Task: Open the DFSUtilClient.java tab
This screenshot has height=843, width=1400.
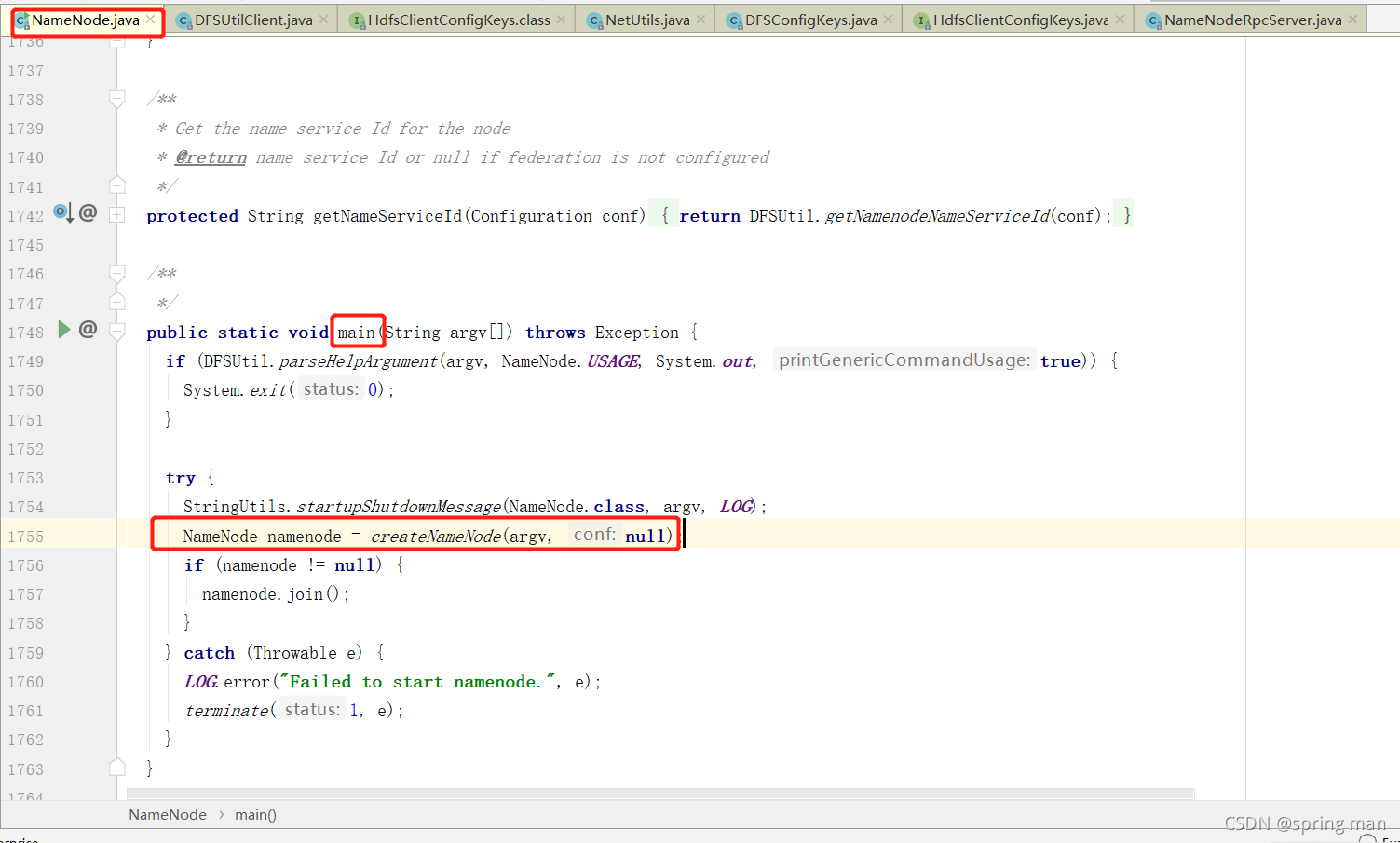Action: click(253, 20)
